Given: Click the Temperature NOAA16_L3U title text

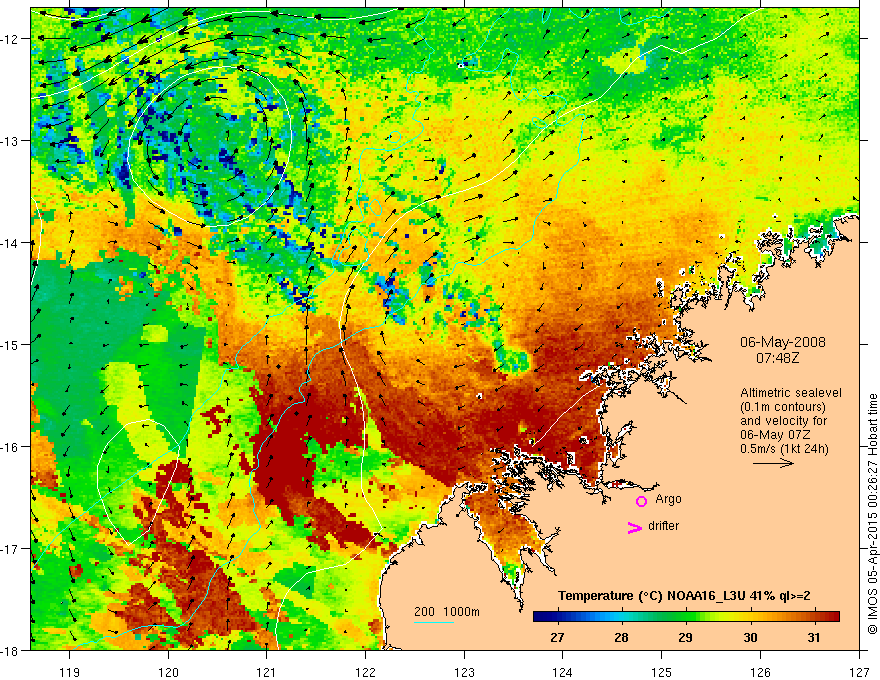Looking at the screenshot, I should click(x=684, y=596).
